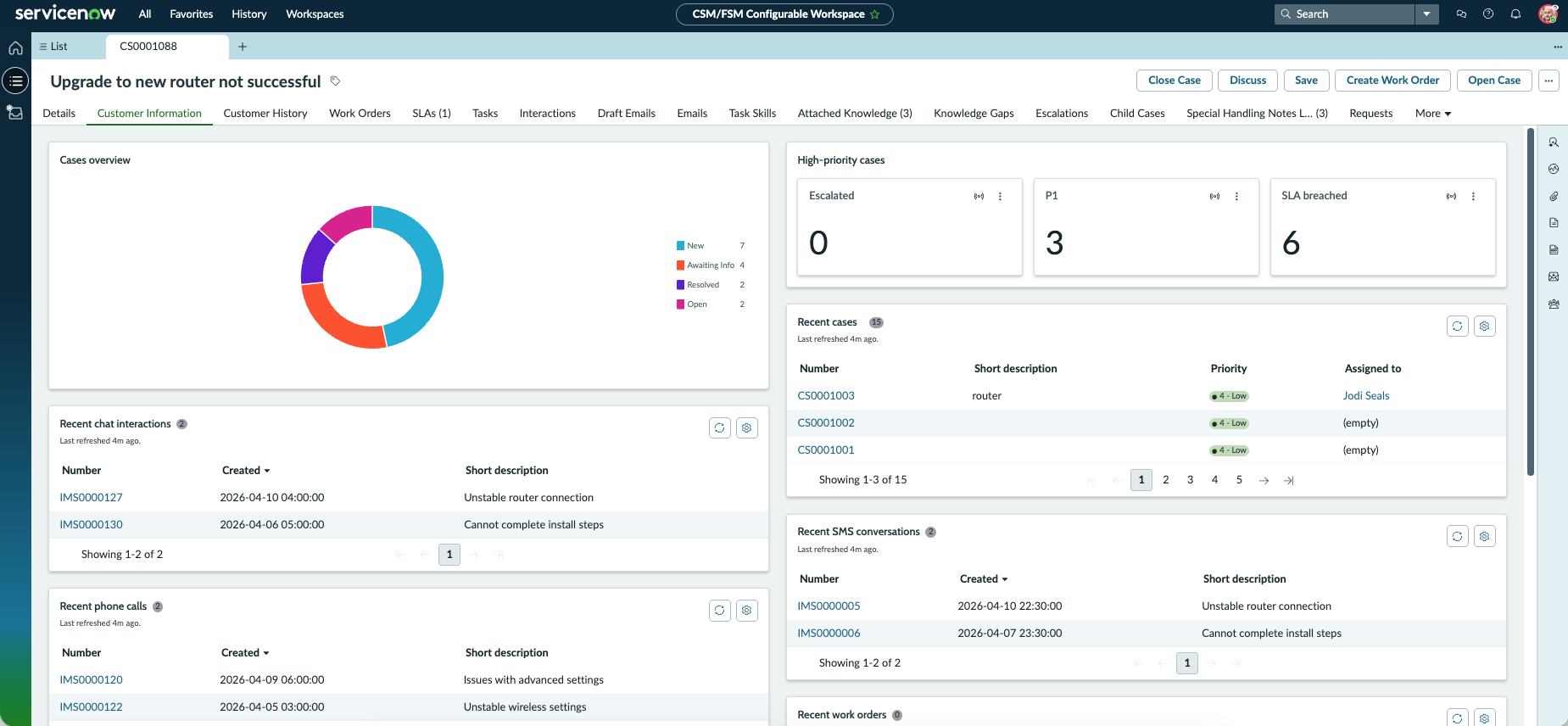The width and height of the screenshot is (1568, 726).
Task: Click the Discuss button
Action: pyautogui.click(x=1248, y=81)
